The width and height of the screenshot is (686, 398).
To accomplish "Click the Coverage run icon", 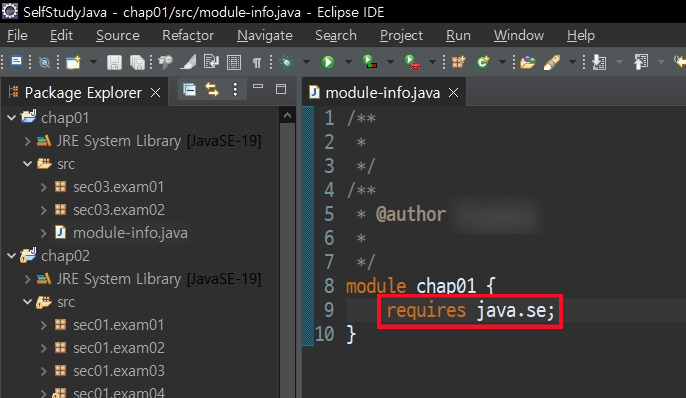I will tap(370, 62).
